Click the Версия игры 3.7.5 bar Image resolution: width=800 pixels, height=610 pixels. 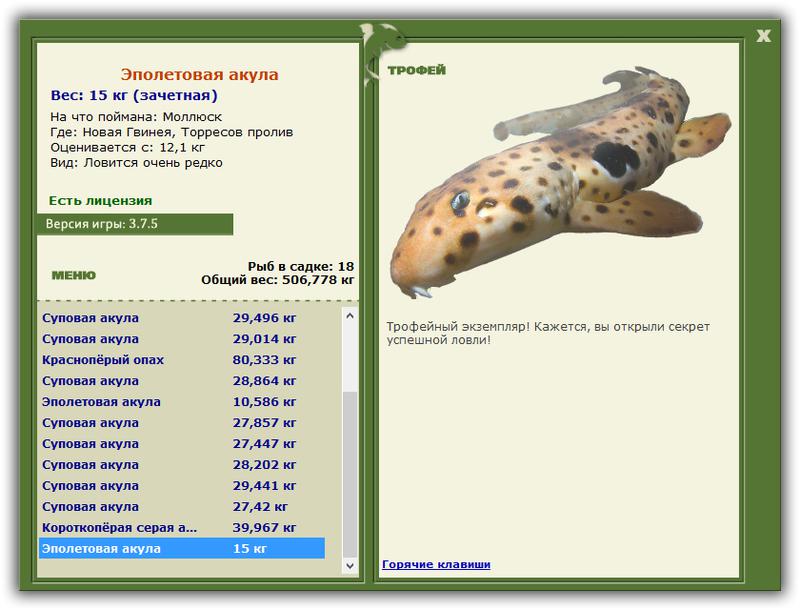click(135, 224)
